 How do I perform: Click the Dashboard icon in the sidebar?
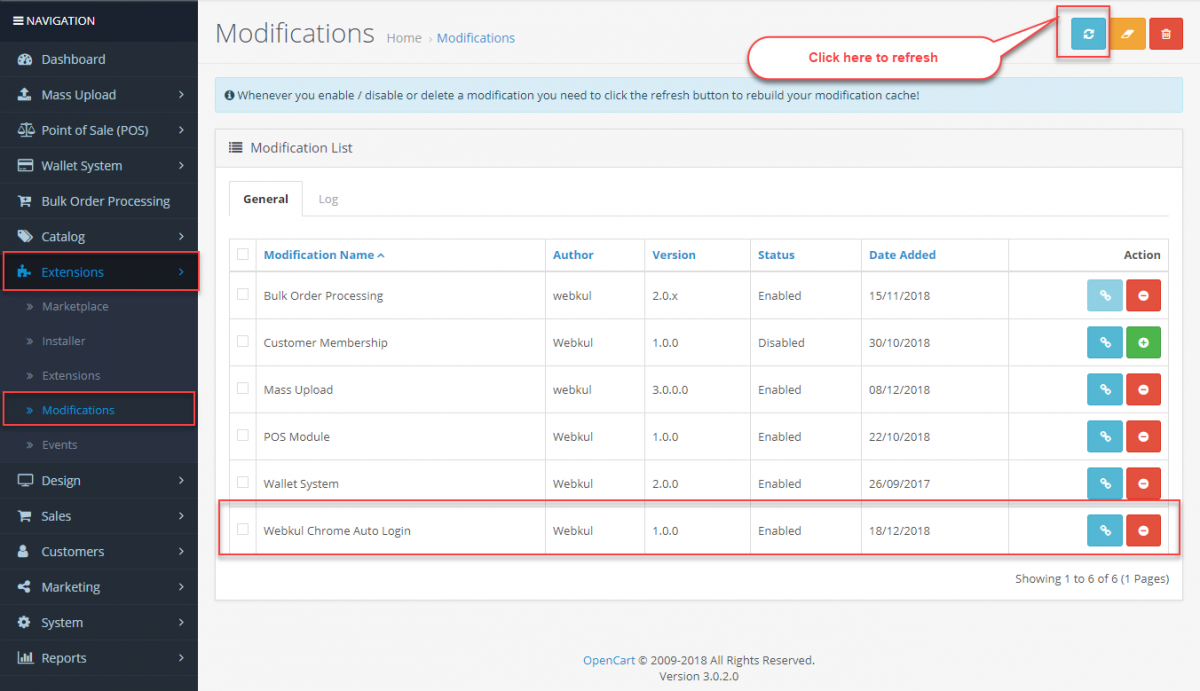click(25, 60)
